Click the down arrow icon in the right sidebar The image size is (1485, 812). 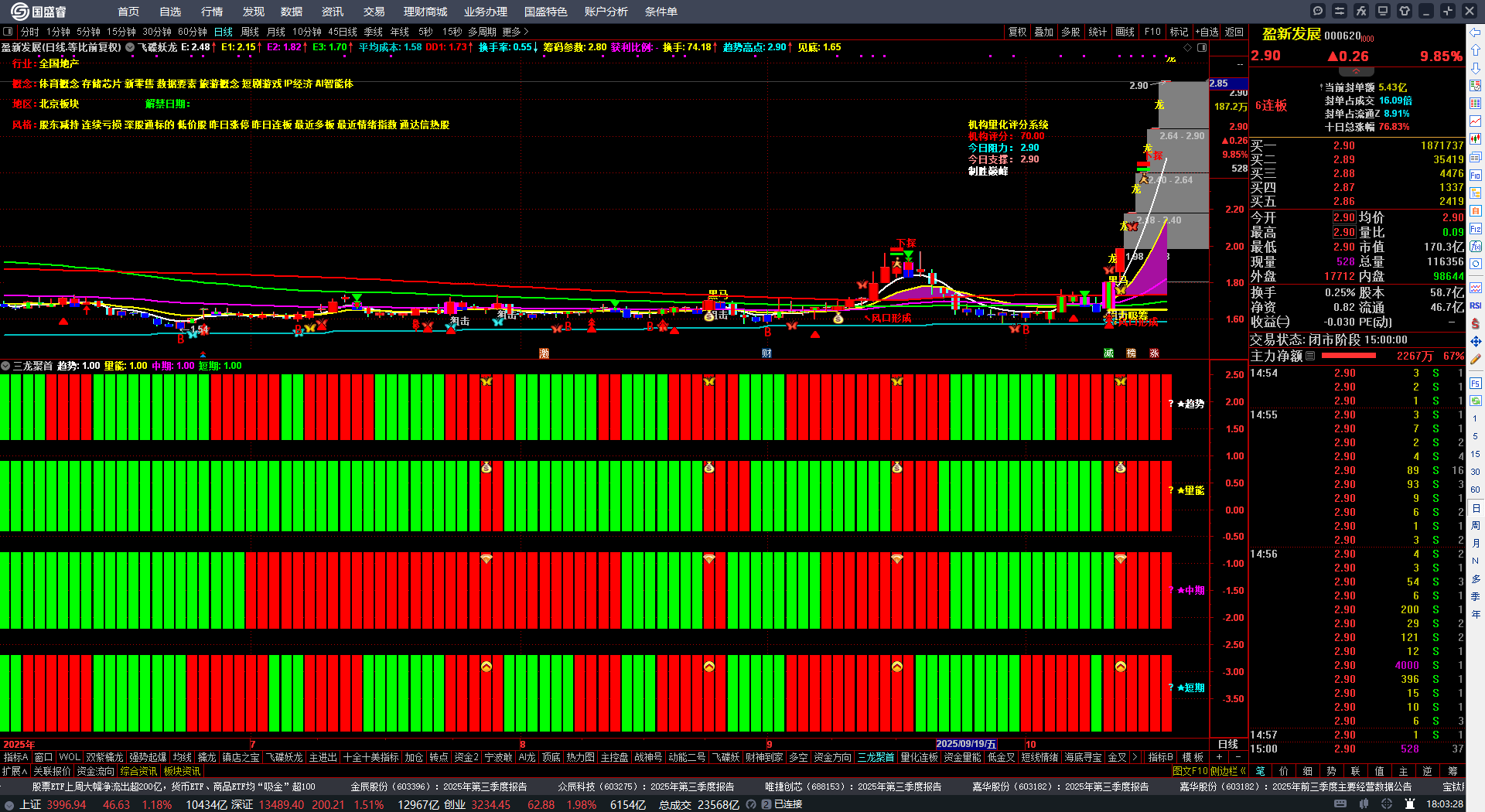(x=1476, y=68)
